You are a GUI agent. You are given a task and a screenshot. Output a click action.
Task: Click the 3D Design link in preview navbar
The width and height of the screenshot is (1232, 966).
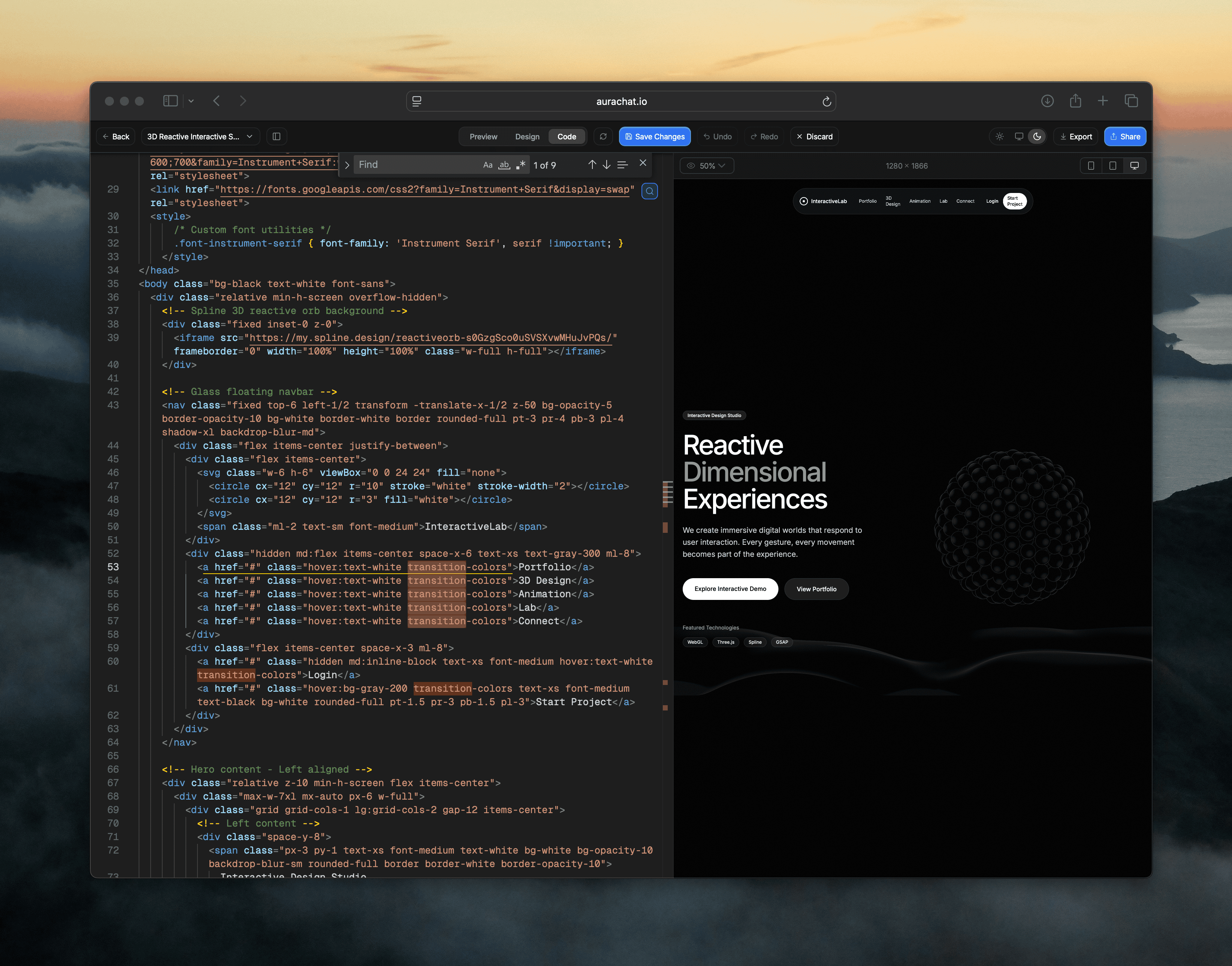pos(892,201)
